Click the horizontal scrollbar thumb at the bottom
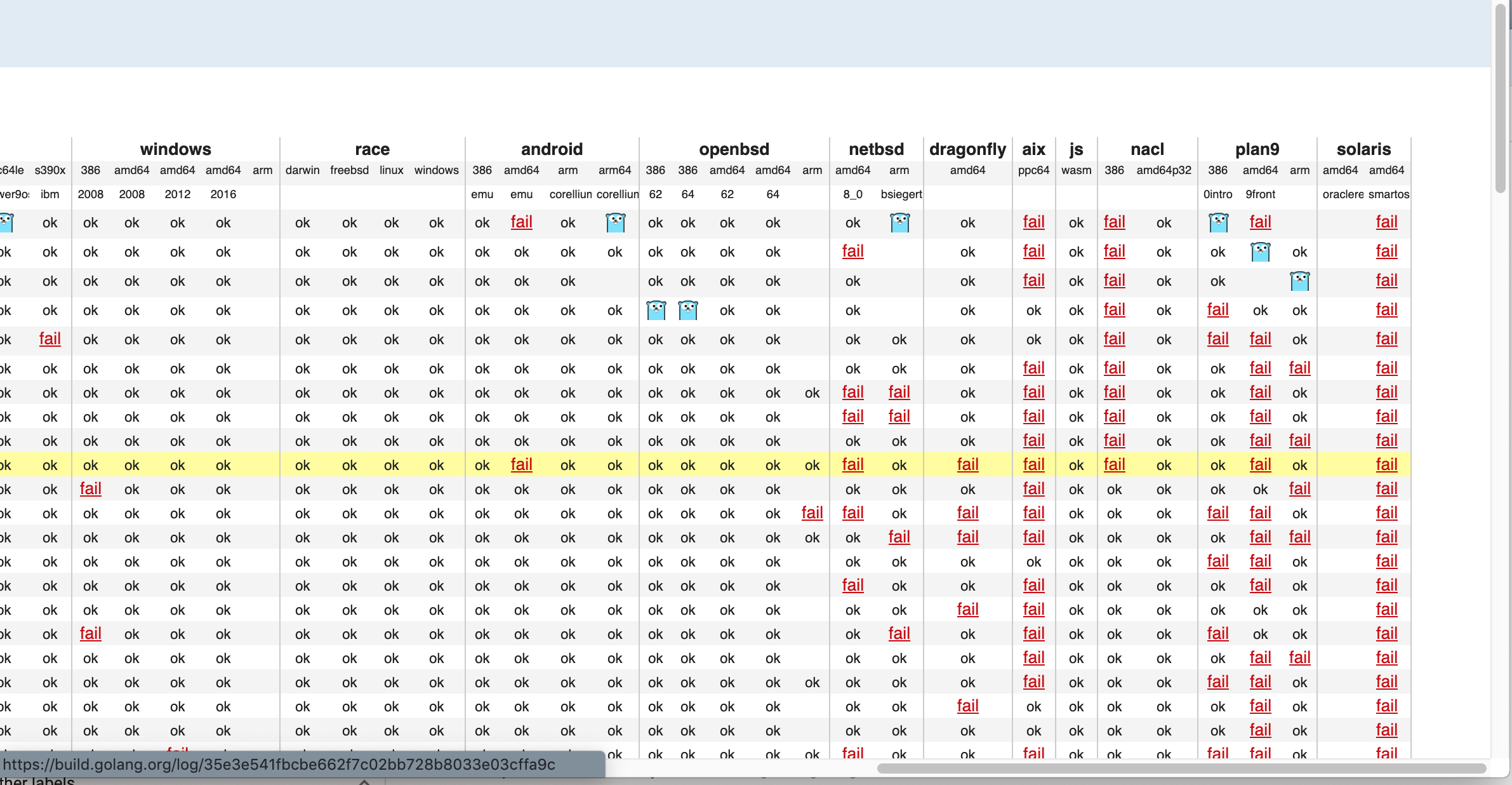The height and width of the screenshot is (785, 1512). (x=1182, y=768)
